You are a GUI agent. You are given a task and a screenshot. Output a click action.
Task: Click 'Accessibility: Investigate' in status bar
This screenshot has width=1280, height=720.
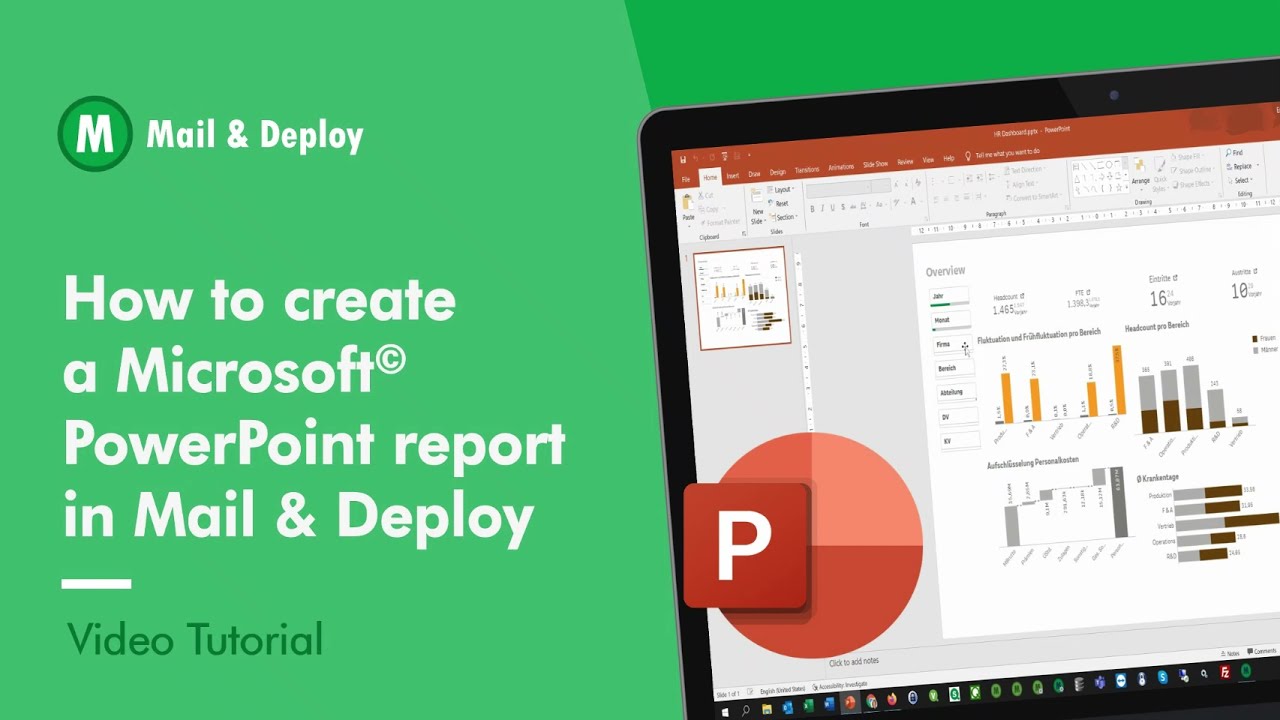tap(840, 685)
